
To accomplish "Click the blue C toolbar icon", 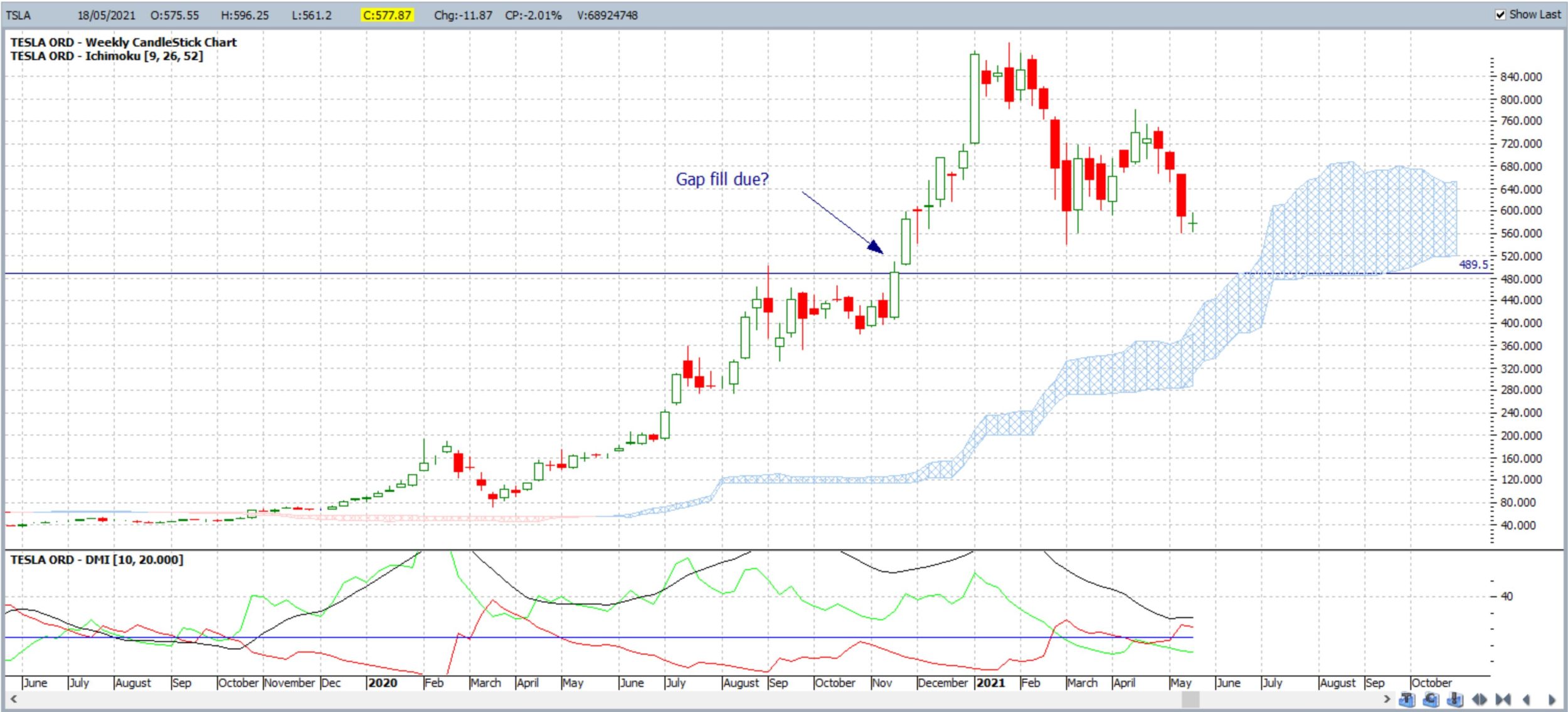I will (x=1431, y=699).
